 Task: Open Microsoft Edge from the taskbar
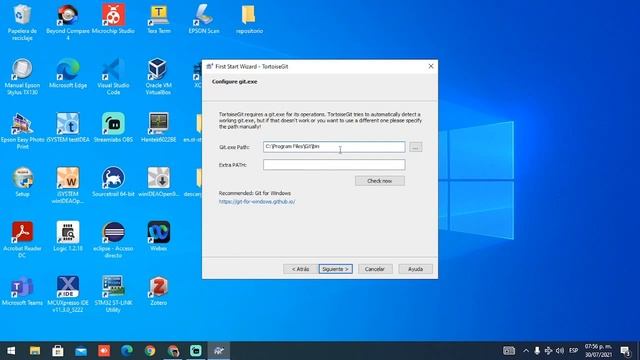point(127,351)
